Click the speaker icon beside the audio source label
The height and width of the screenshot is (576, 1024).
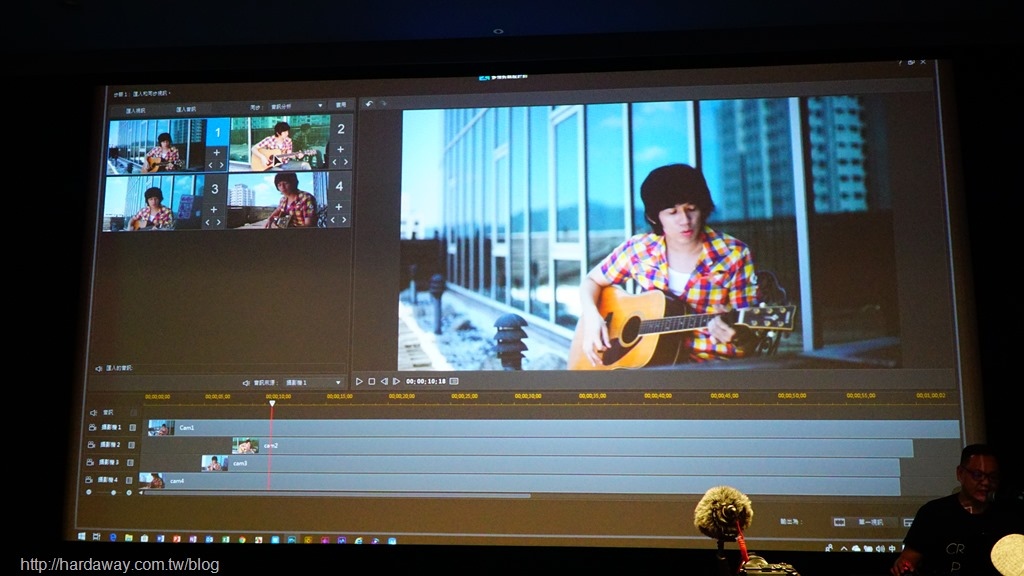click(x=246, y=383)
